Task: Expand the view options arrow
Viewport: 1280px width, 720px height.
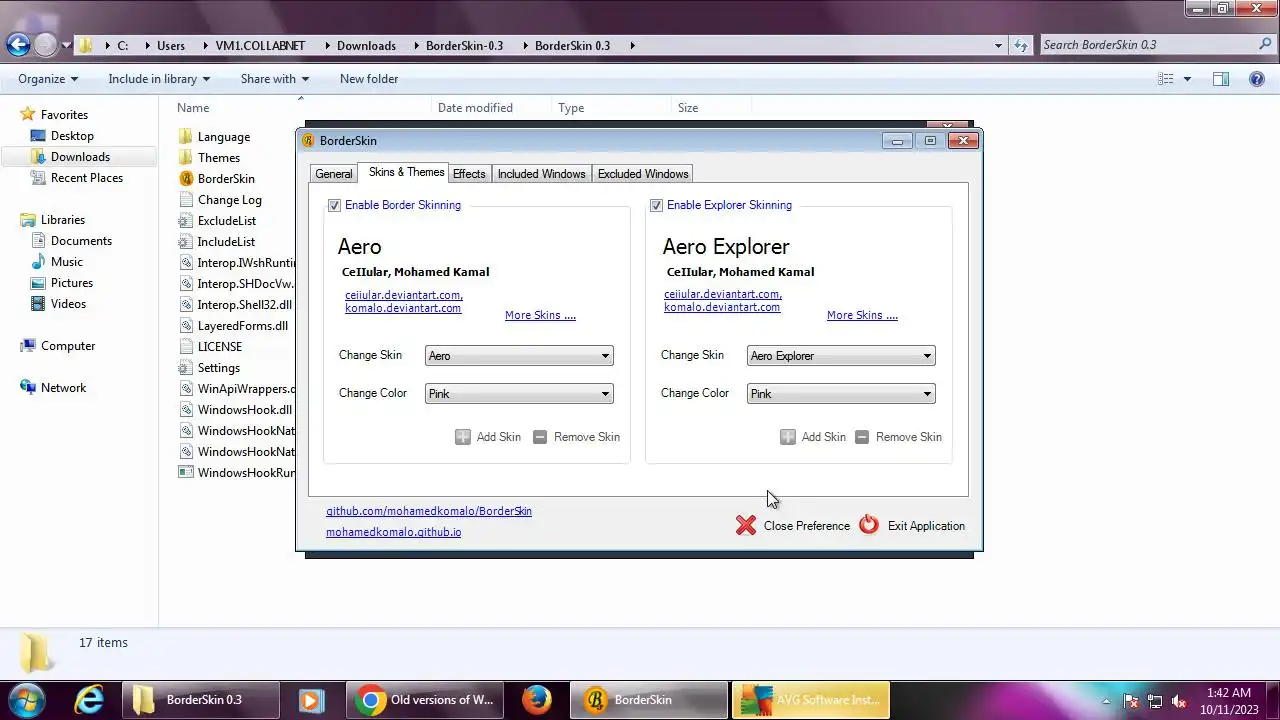Action: 1187,79
